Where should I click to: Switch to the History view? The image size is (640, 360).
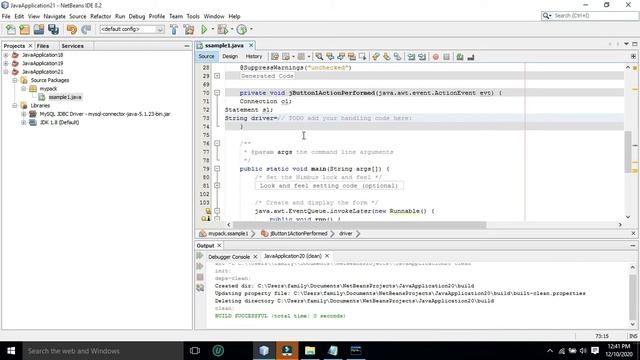[x=253, y=56]
